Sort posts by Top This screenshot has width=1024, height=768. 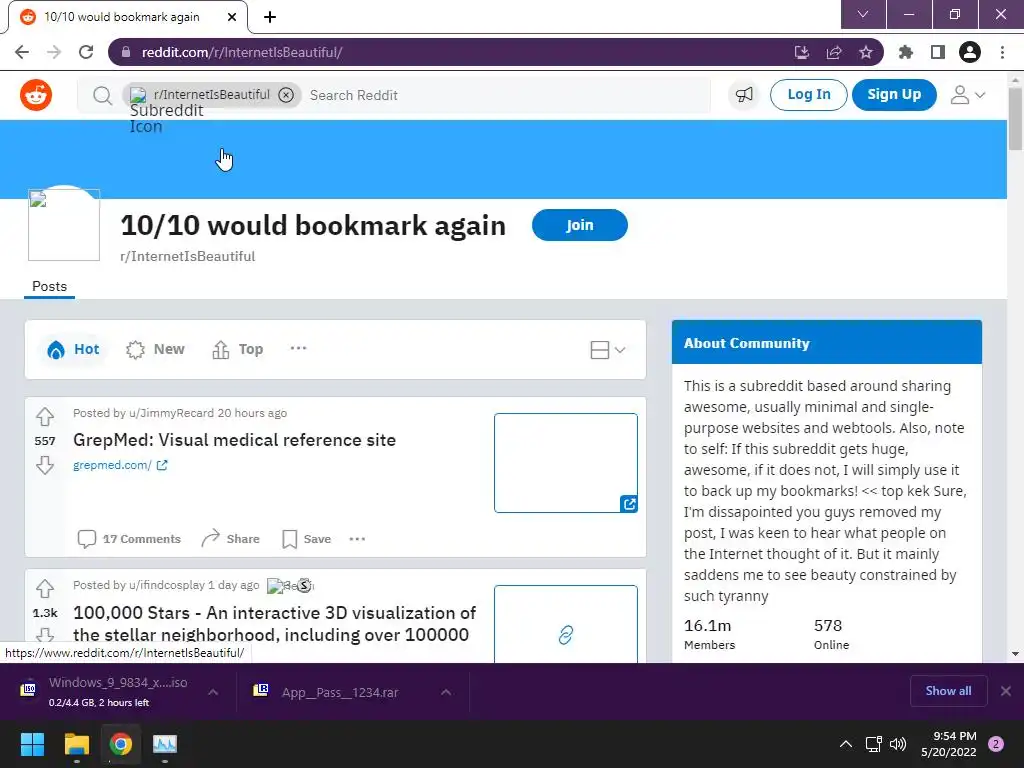click(x=238, y=349)
